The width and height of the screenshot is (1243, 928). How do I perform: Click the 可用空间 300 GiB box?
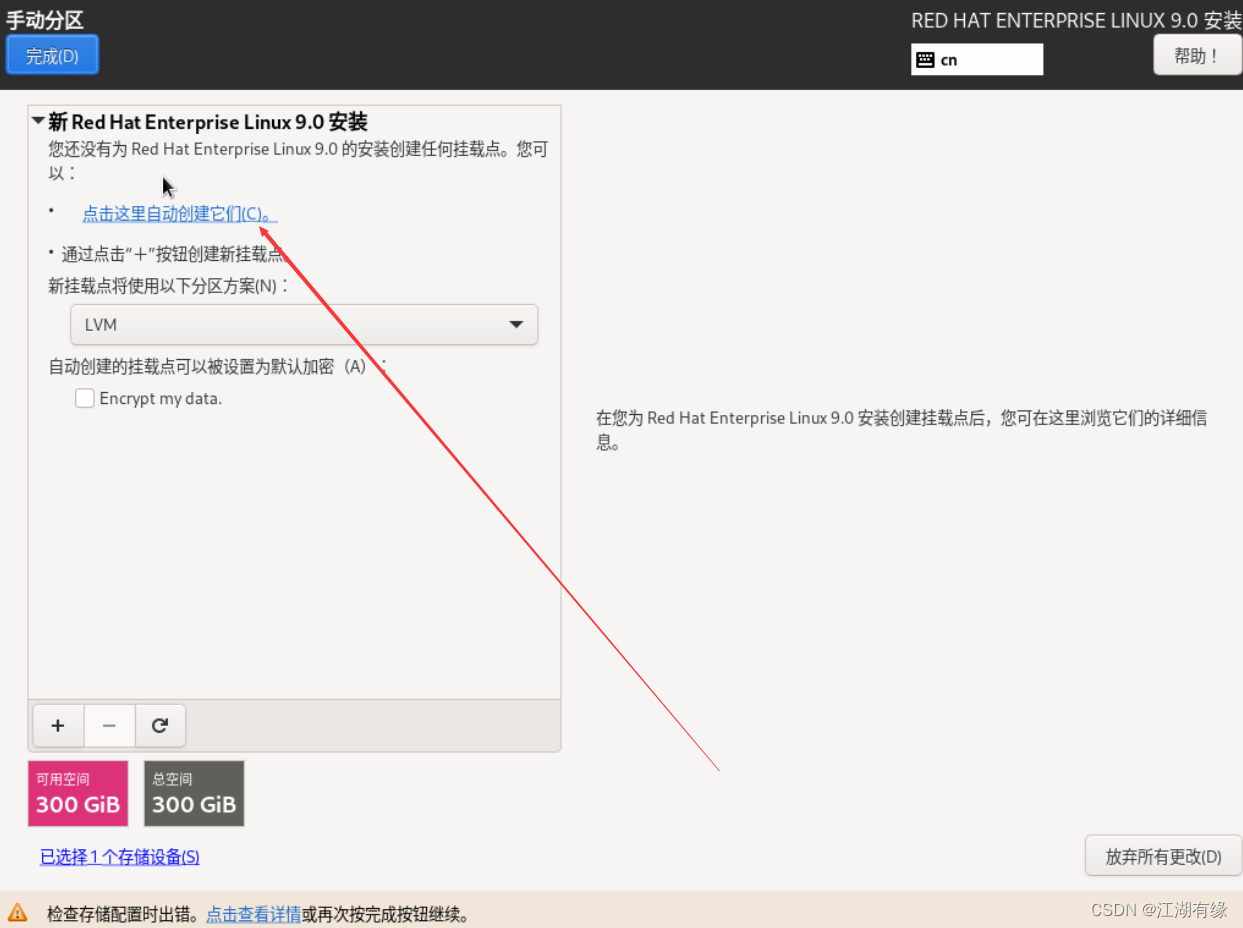click(78, 793)
